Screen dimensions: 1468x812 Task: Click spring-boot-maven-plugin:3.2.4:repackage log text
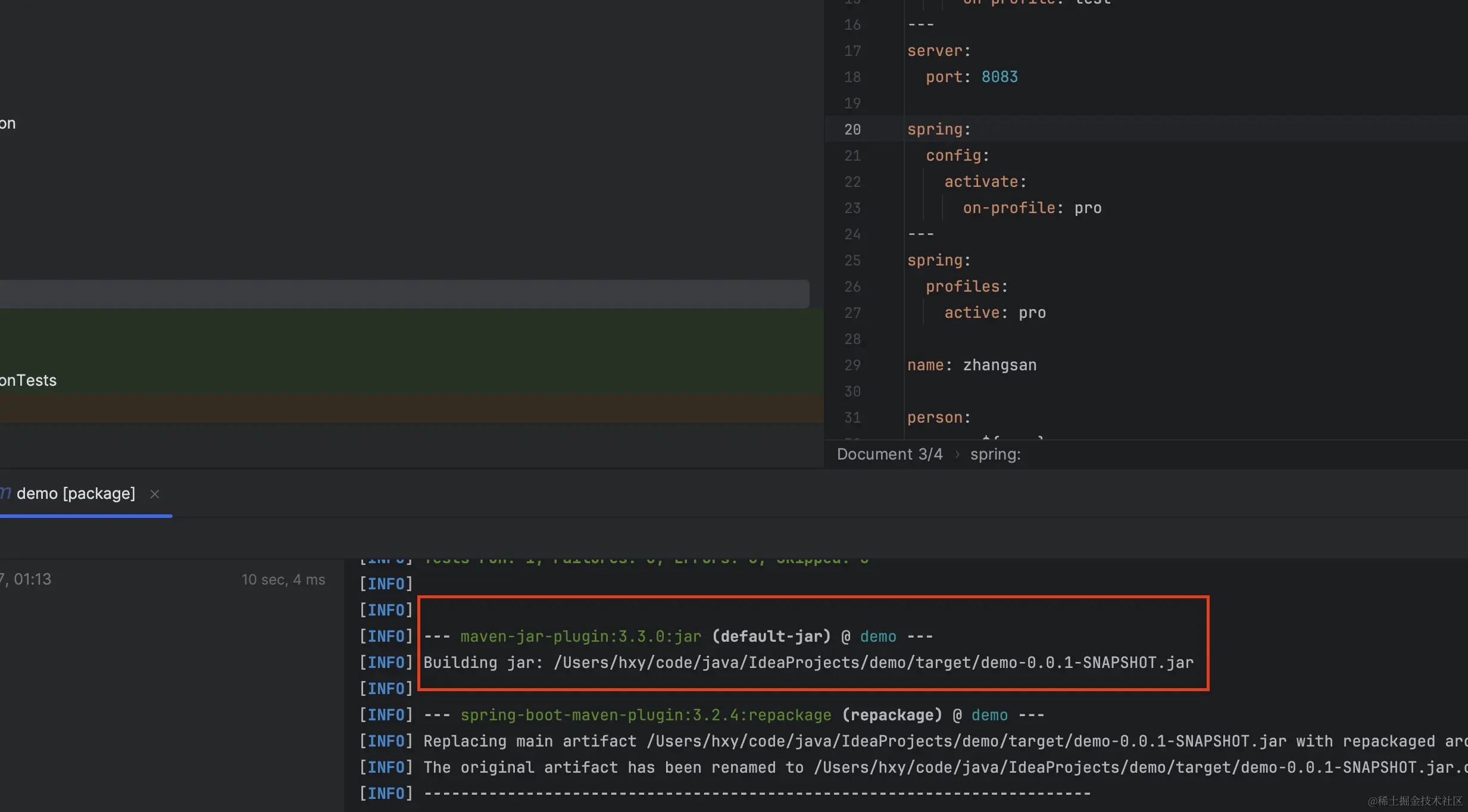tap(645, 715)
